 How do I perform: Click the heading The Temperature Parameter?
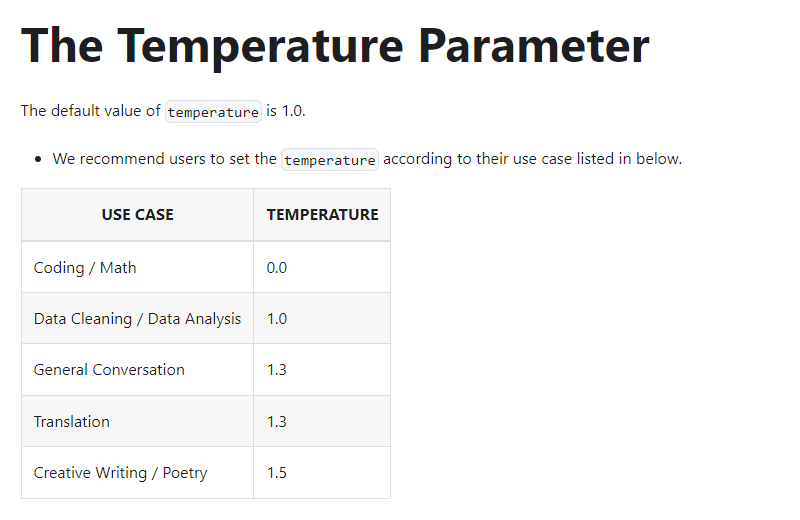[x=335, y=46]
